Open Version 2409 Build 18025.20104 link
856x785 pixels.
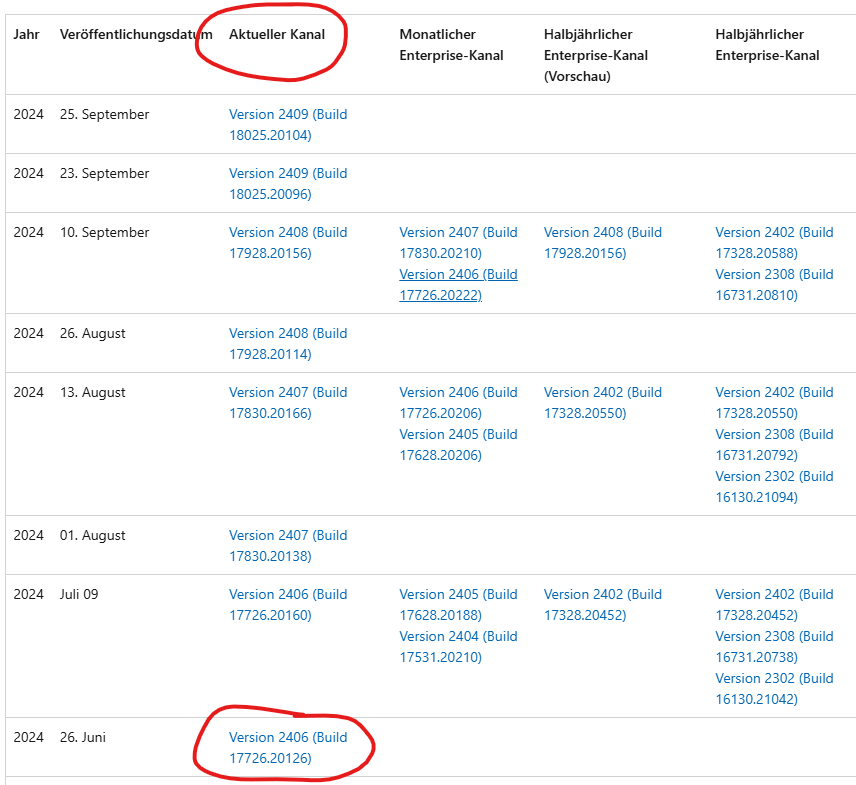[288, 124]
